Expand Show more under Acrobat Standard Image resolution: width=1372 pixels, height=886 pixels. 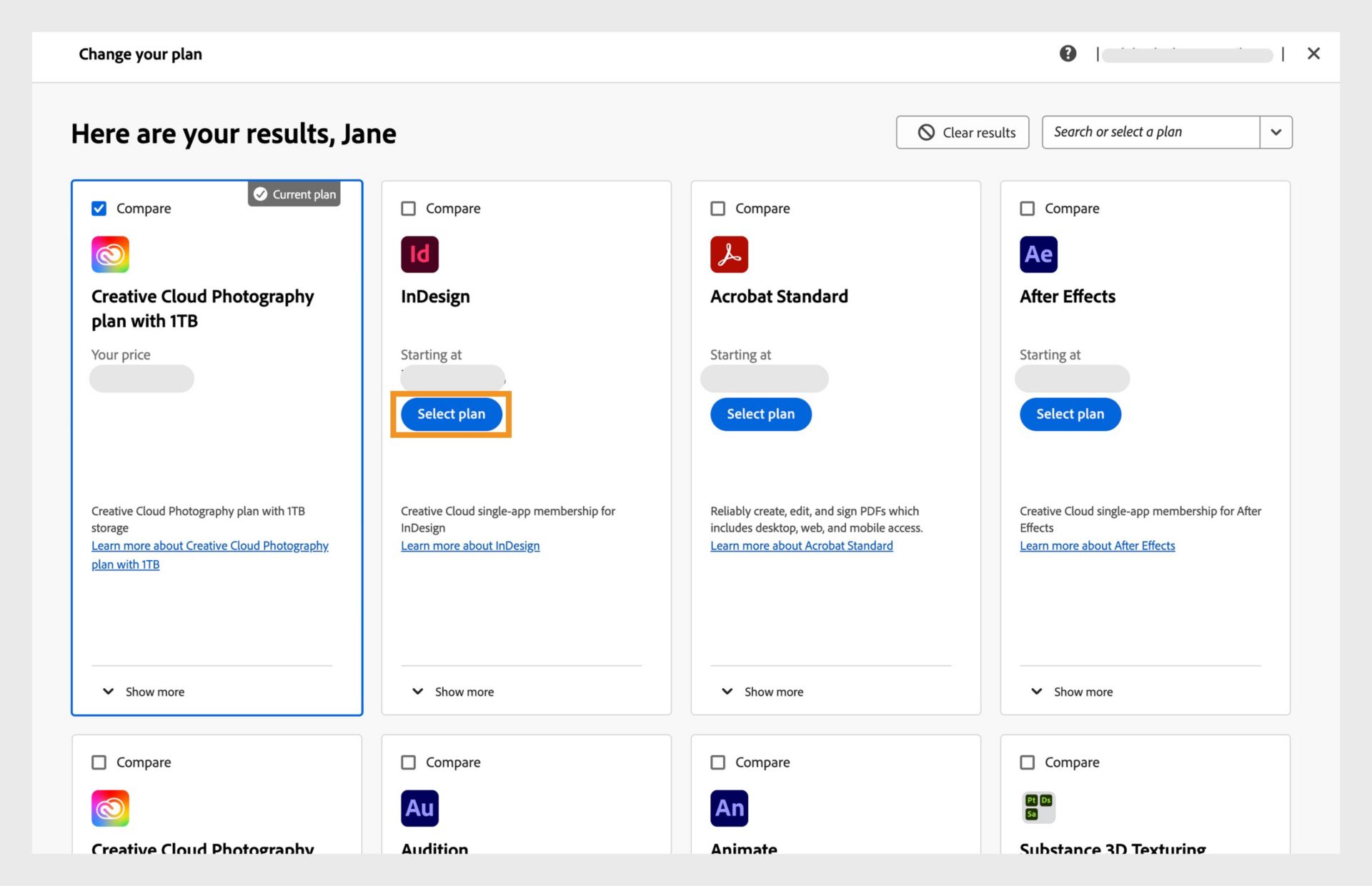point(763,692)
